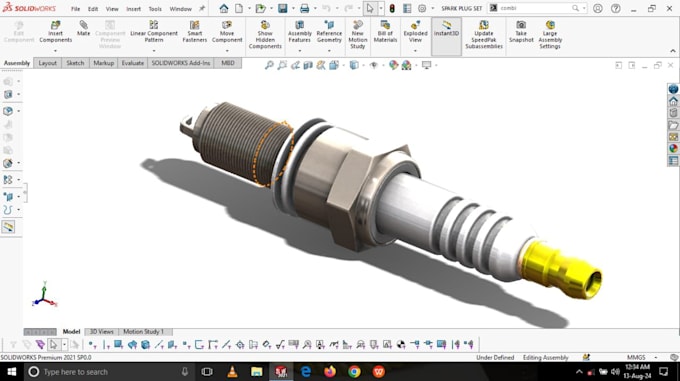Open the Options gear icon
The height and width of the screenshot is (381, 680).
click(422, 8)
